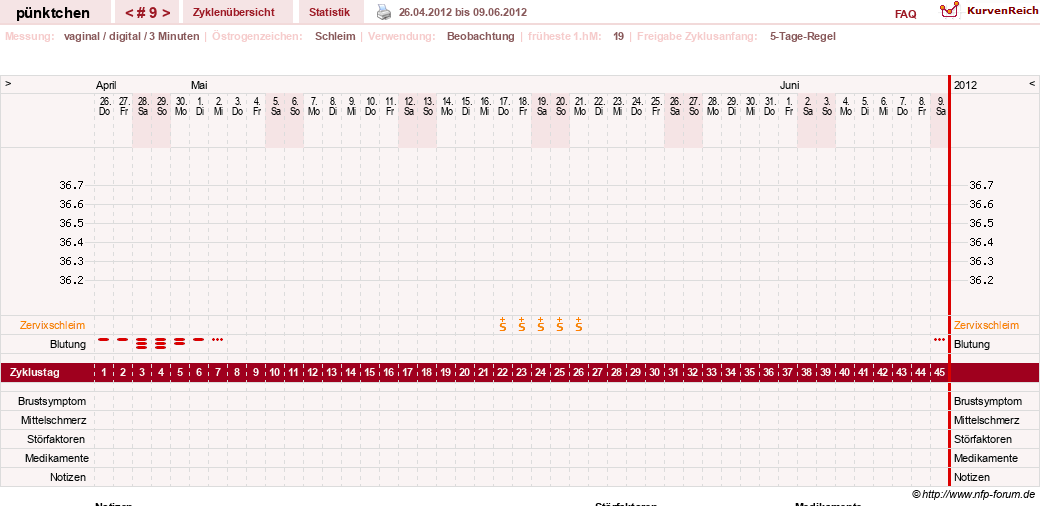Open the Statistik tab

point(329,12)
